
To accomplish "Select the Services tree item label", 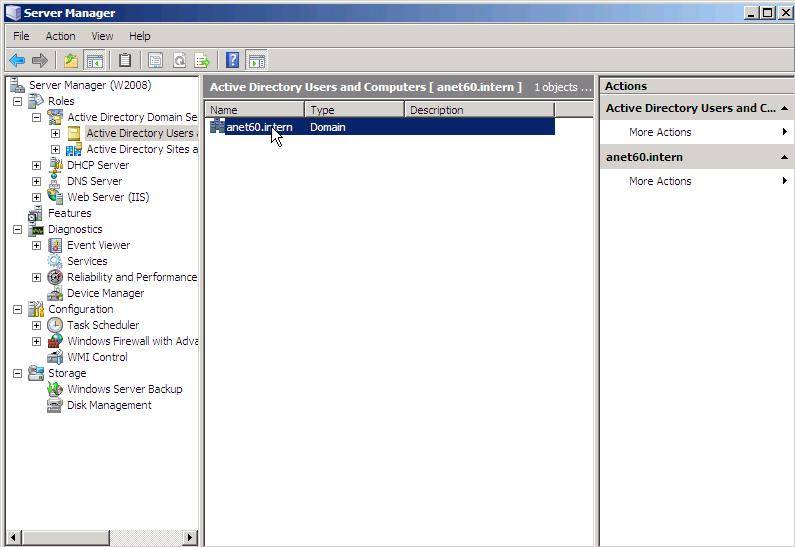I will 87,261.
